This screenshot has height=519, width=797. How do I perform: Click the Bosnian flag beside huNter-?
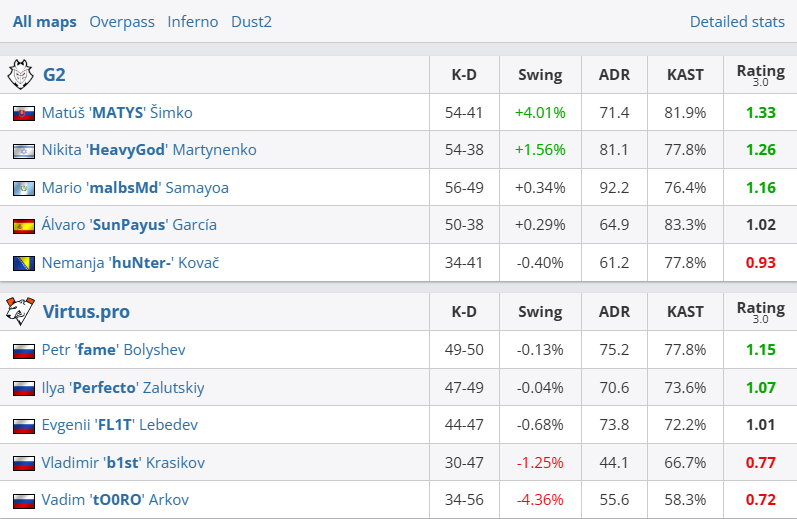23,263
